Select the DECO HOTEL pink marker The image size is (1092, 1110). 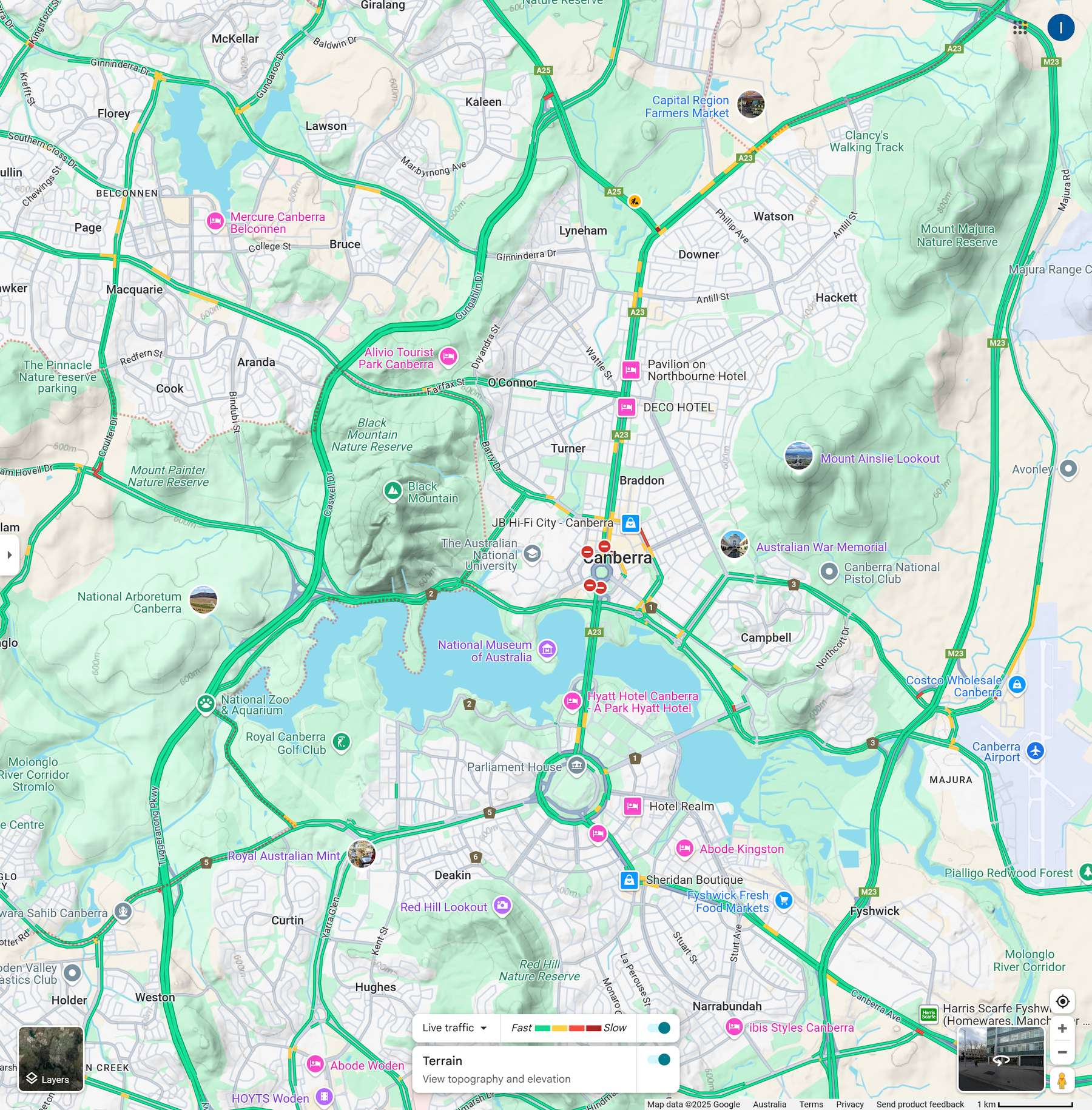pyautogui.click(x=627, y=407)
